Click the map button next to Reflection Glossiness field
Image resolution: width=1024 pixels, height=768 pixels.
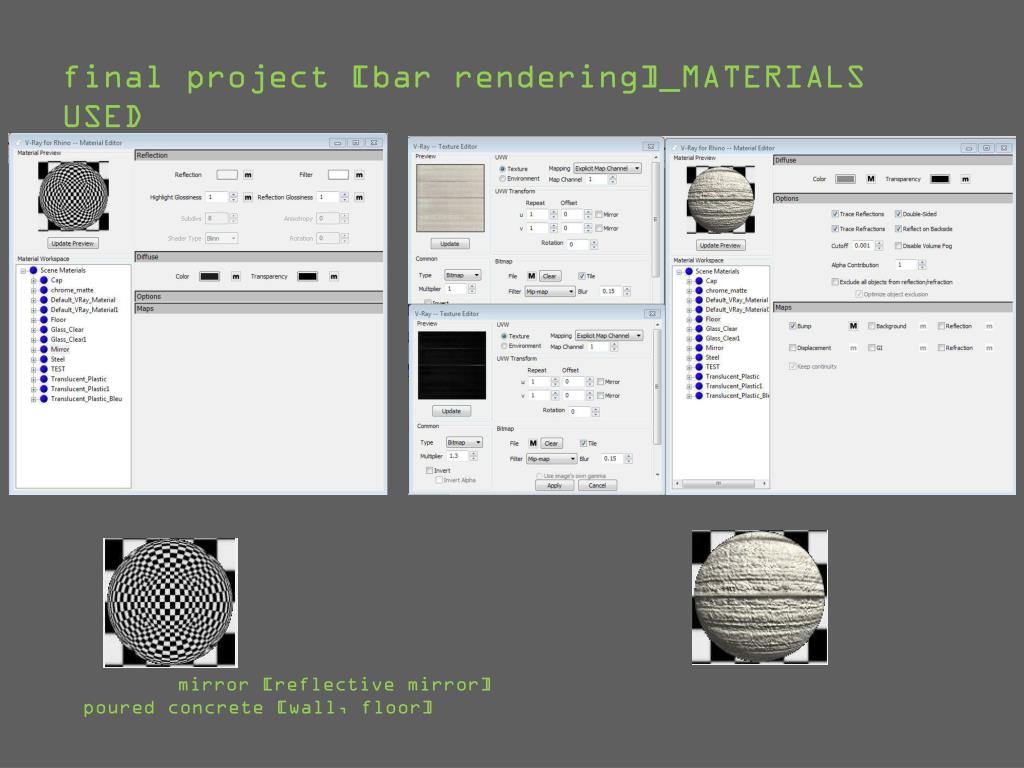pyautogui.click(x=359, y=197)
